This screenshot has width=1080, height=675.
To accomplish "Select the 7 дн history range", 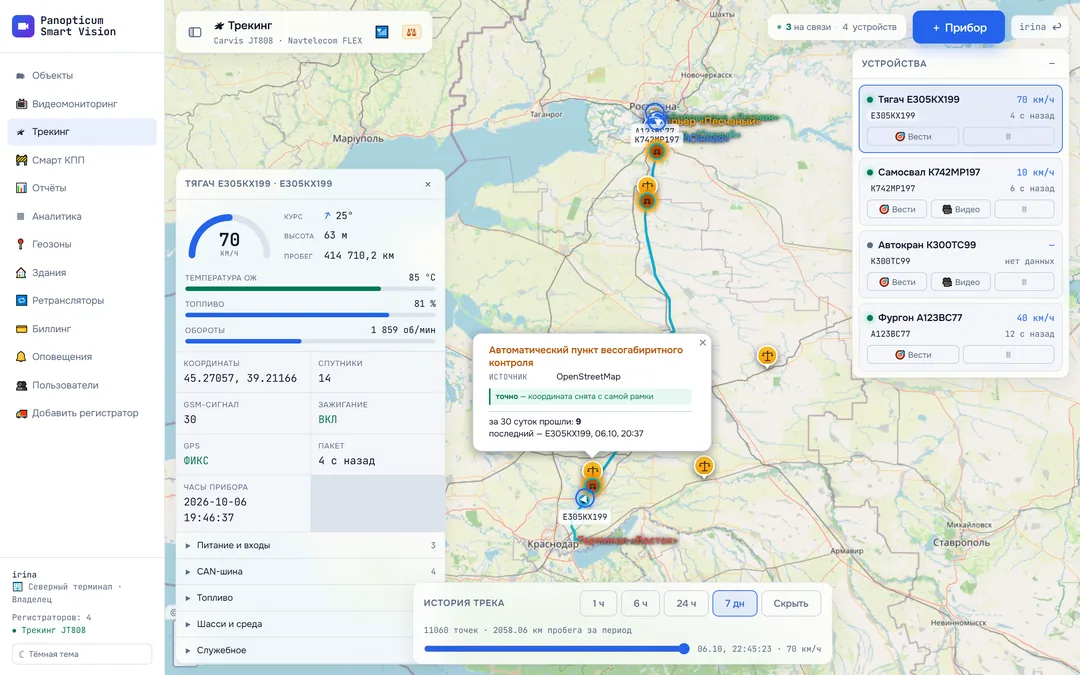I will coord(735,603).
